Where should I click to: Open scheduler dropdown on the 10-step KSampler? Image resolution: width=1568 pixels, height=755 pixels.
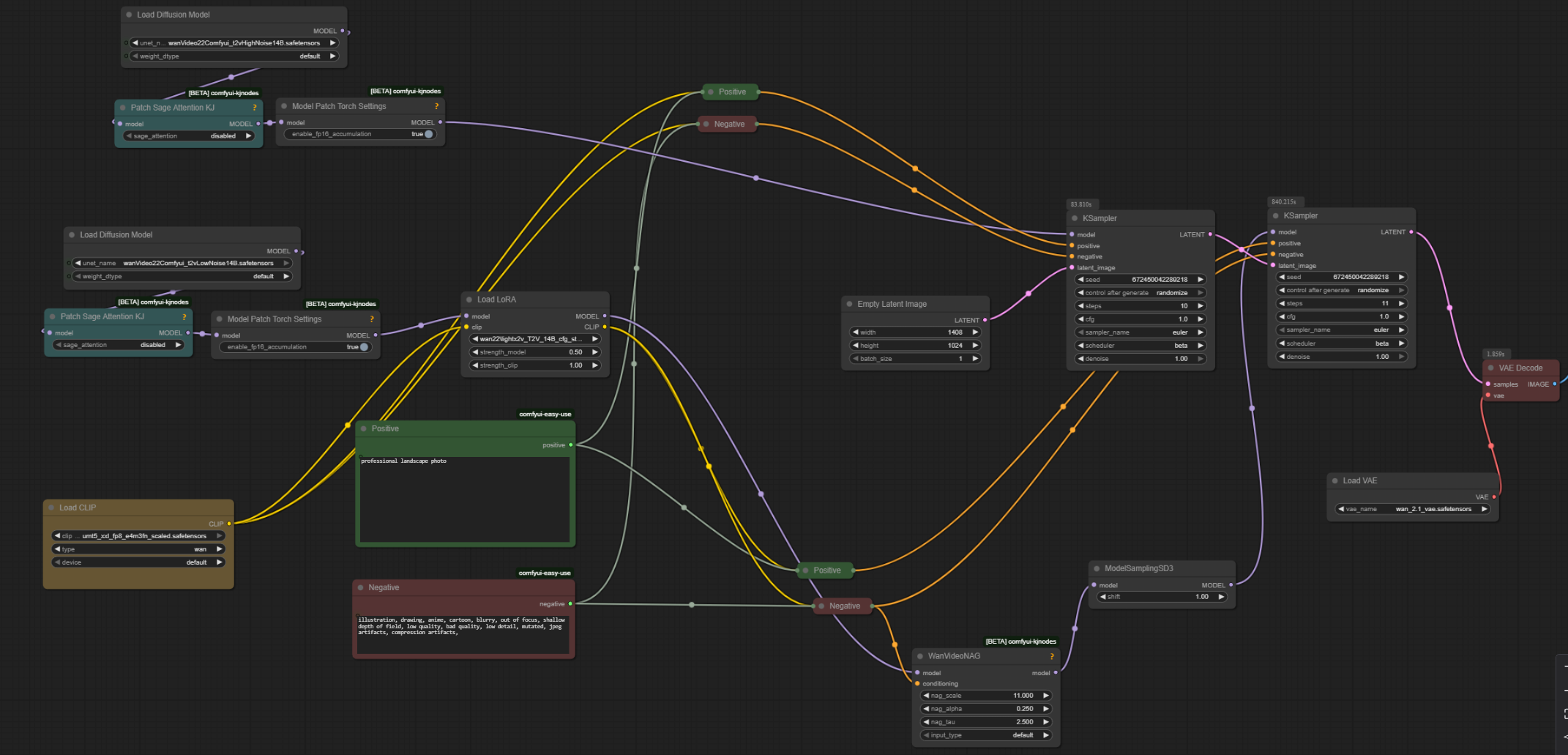point(1140,346)
